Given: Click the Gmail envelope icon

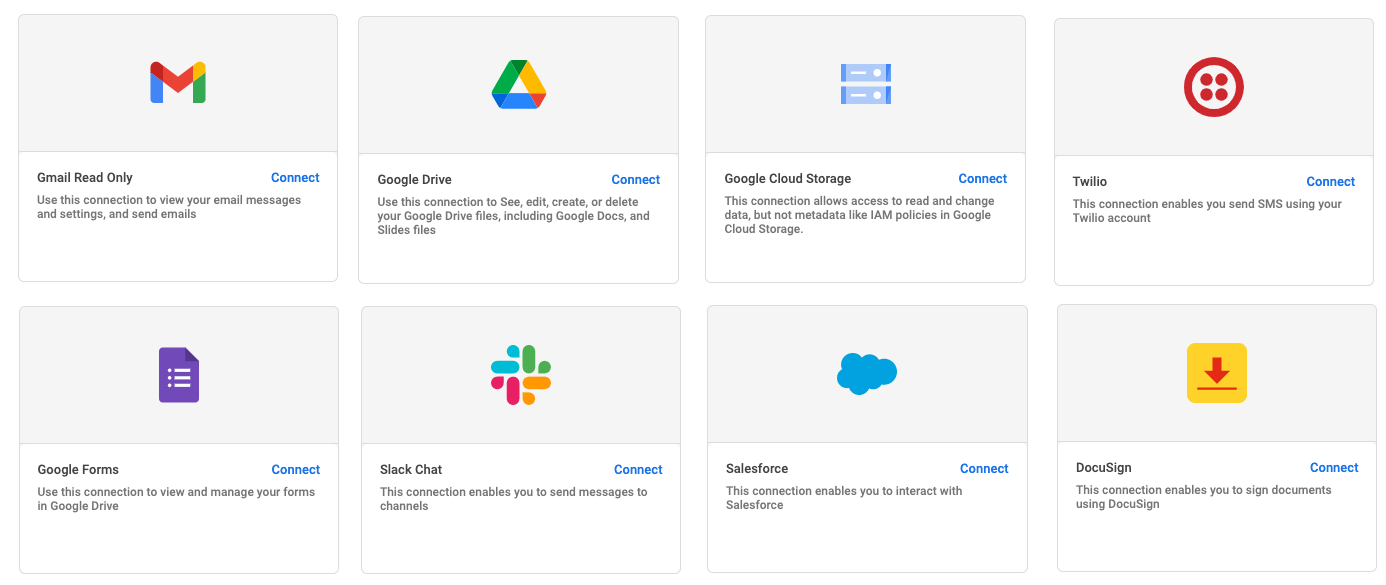Looking at the screenshot, I should (177, 82).
